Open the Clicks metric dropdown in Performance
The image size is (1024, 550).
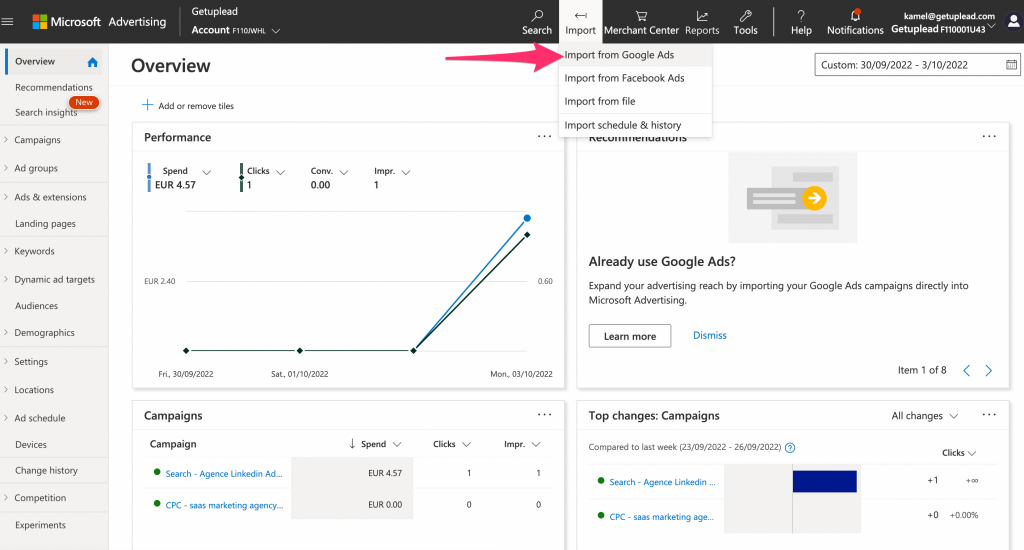[281, 172]
